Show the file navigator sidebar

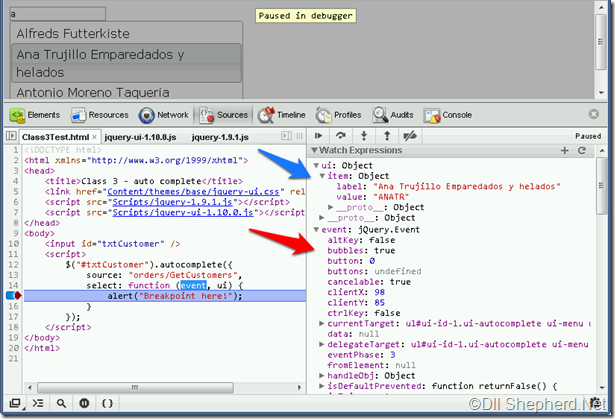(x=11, y=136)
